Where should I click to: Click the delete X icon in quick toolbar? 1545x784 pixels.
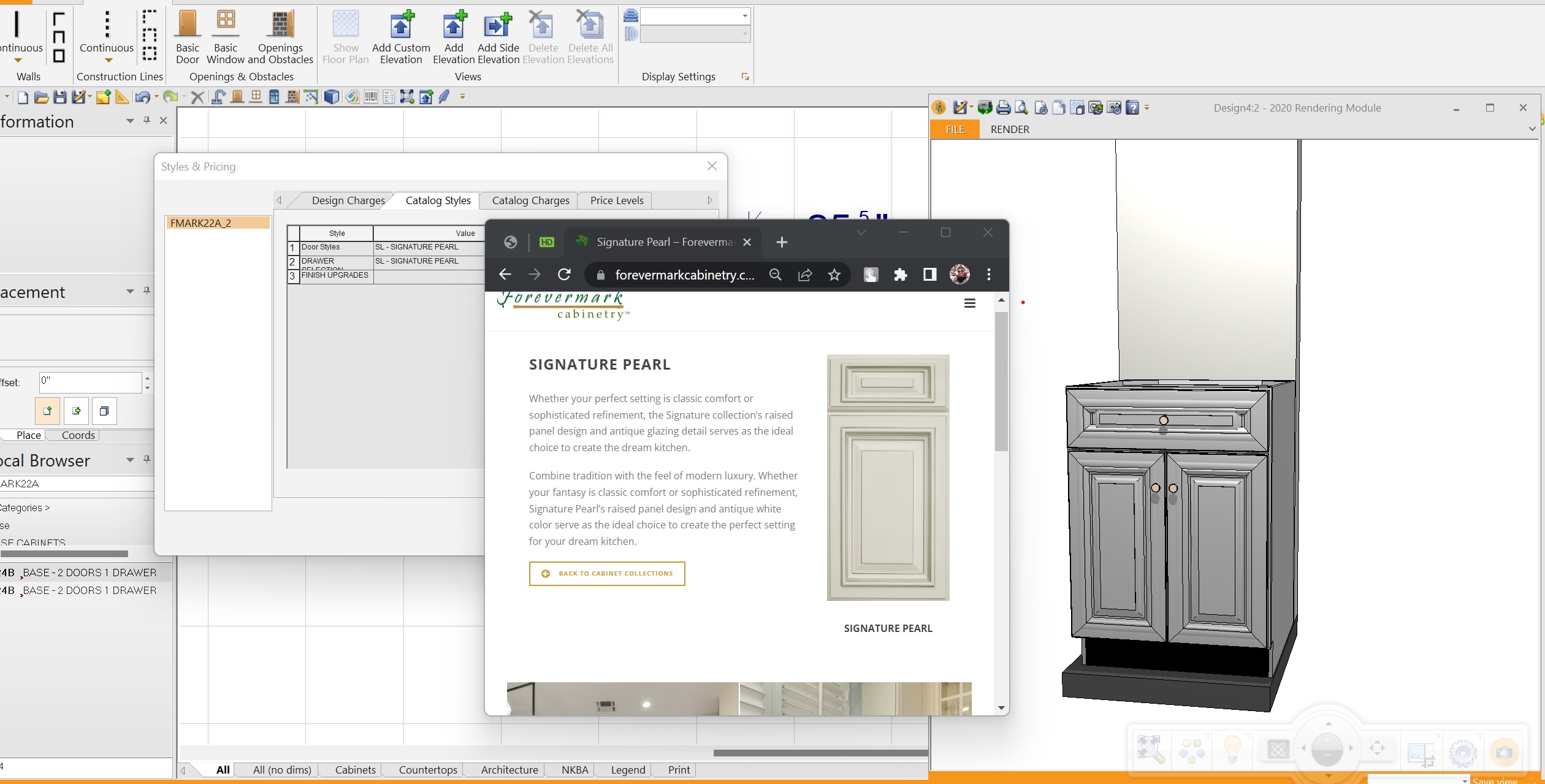197,97
